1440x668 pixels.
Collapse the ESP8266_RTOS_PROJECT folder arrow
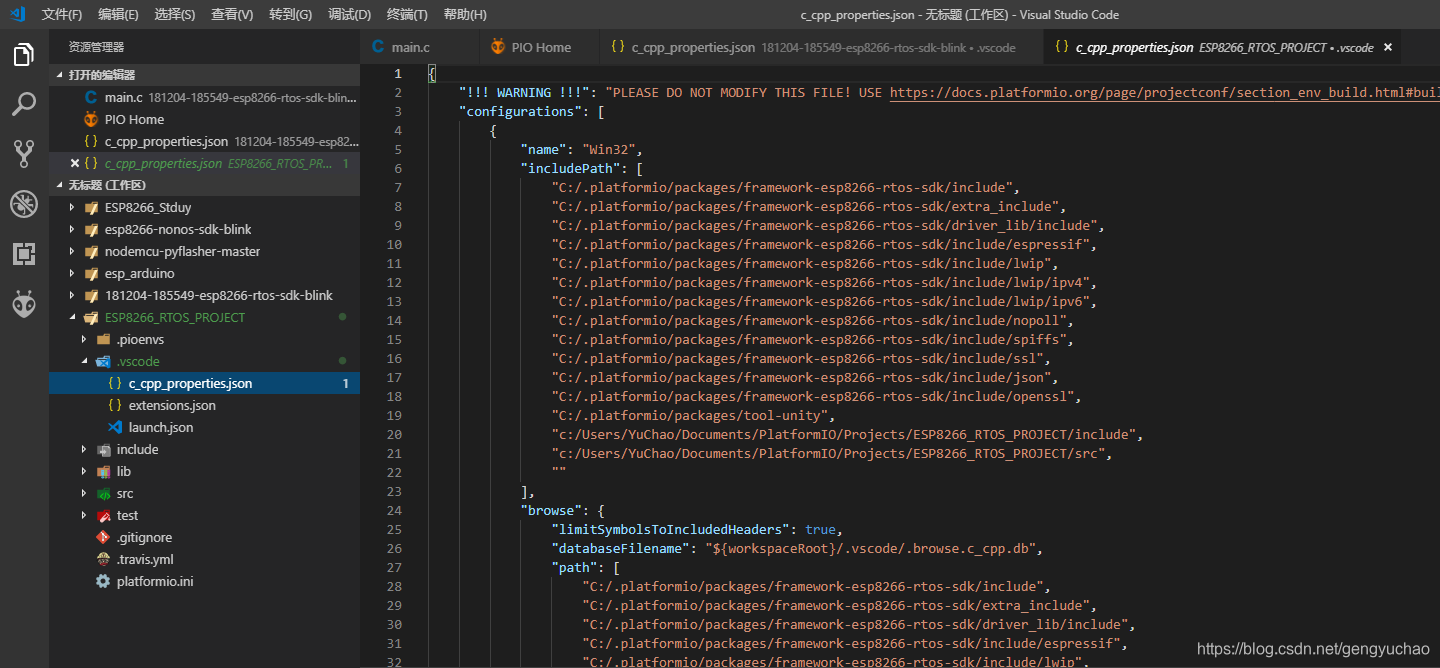(x=72, y=317)
